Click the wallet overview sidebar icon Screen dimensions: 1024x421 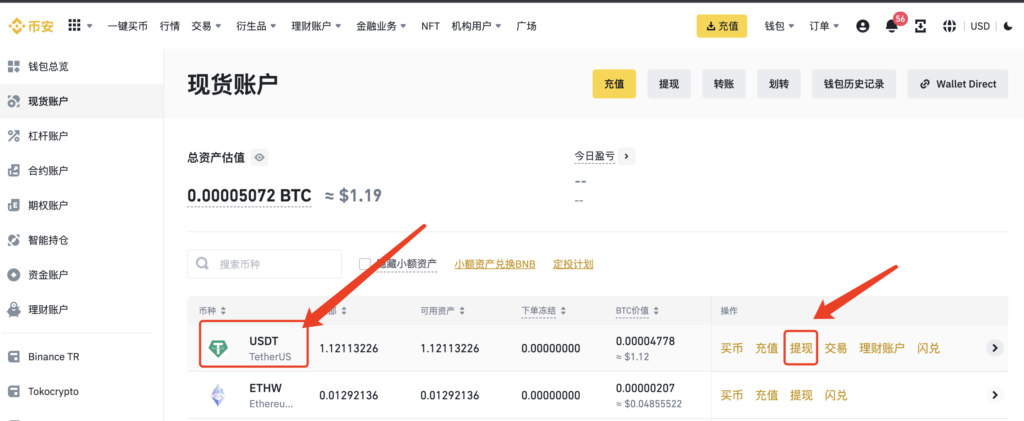(x=14, y=67)
